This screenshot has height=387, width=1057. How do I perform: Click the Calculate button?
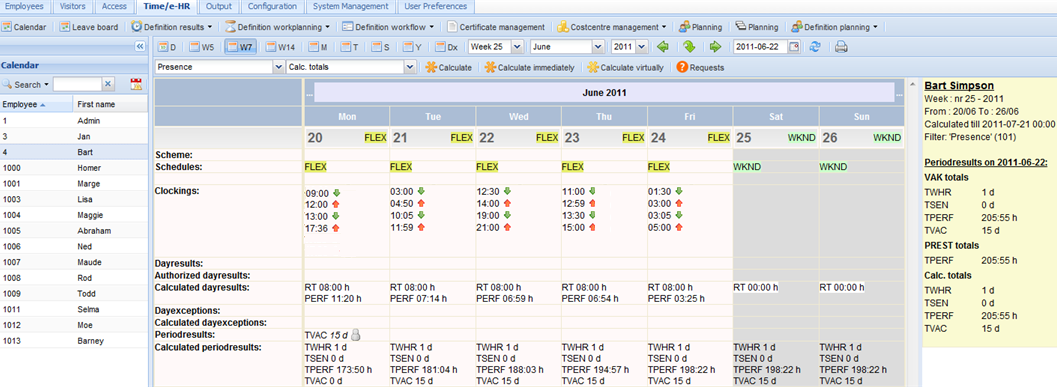coord(448,67)
